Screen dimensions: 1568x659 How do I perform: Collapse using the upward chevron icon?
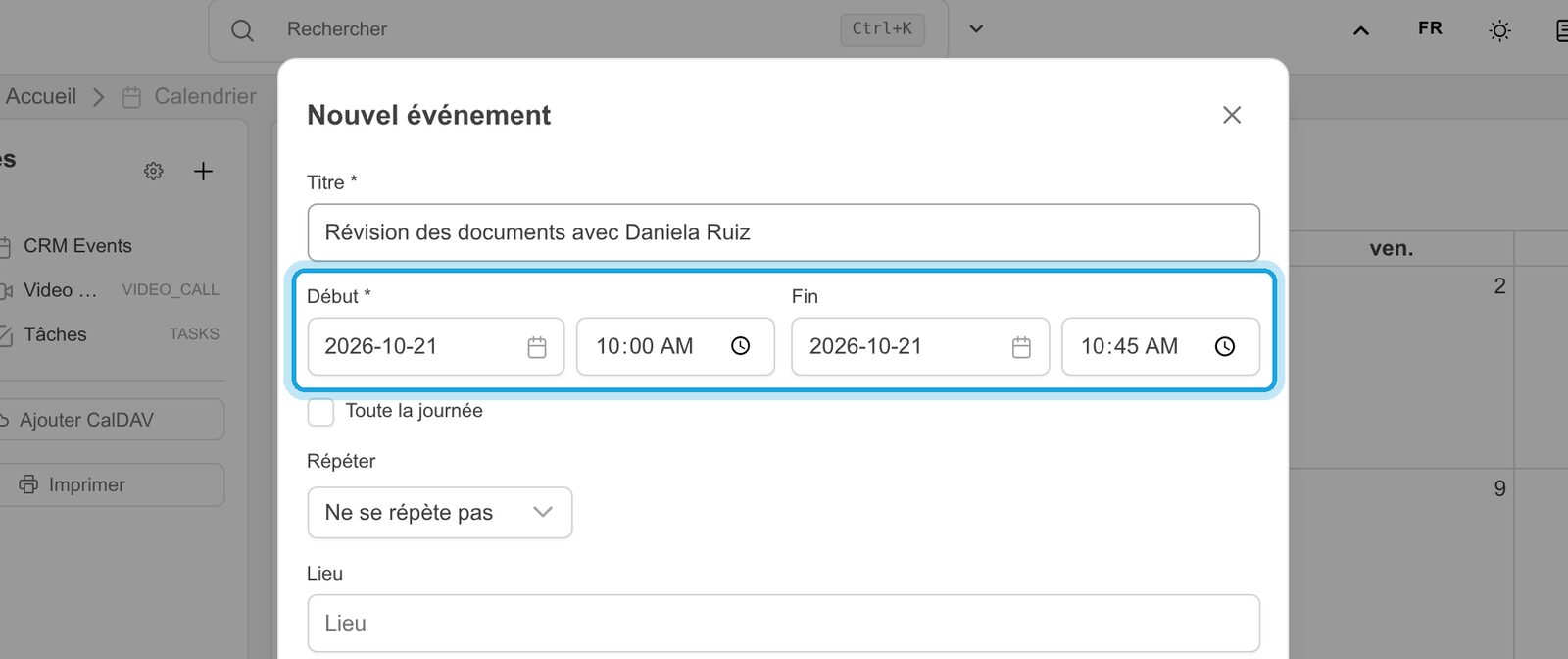[1361, 30]
